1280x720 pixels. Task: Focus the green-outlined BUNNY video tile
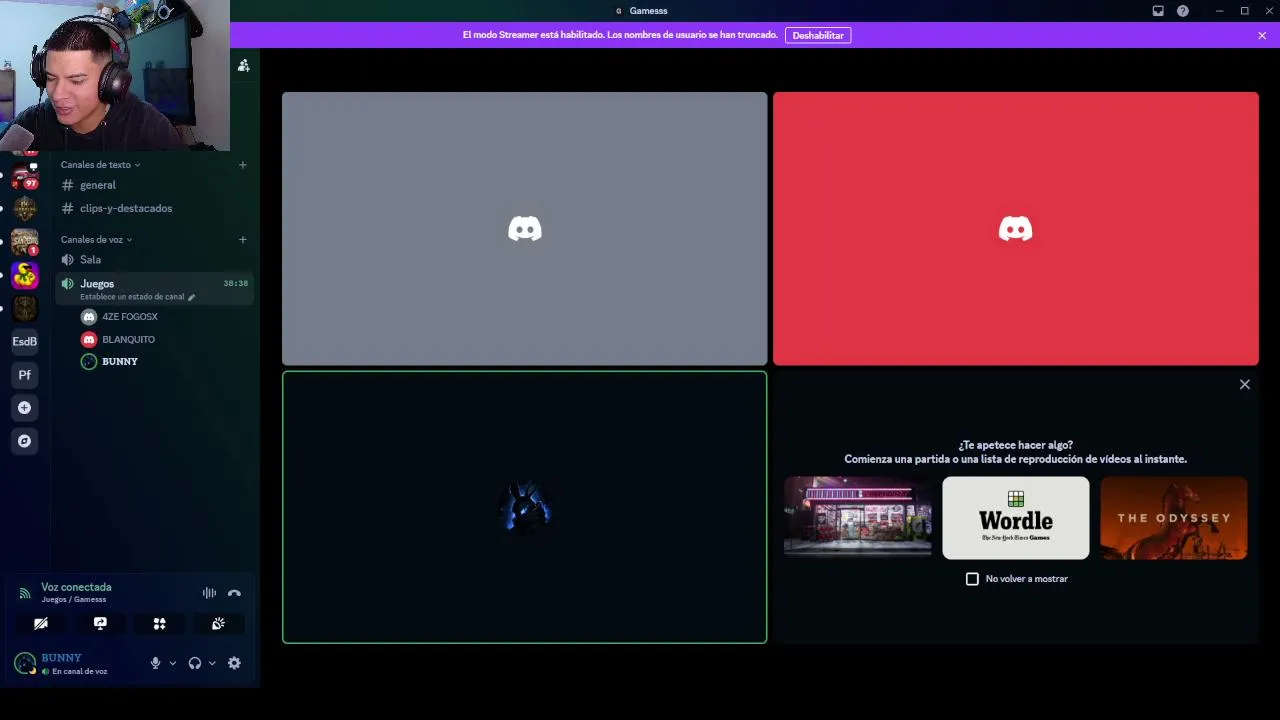(525, 507)
